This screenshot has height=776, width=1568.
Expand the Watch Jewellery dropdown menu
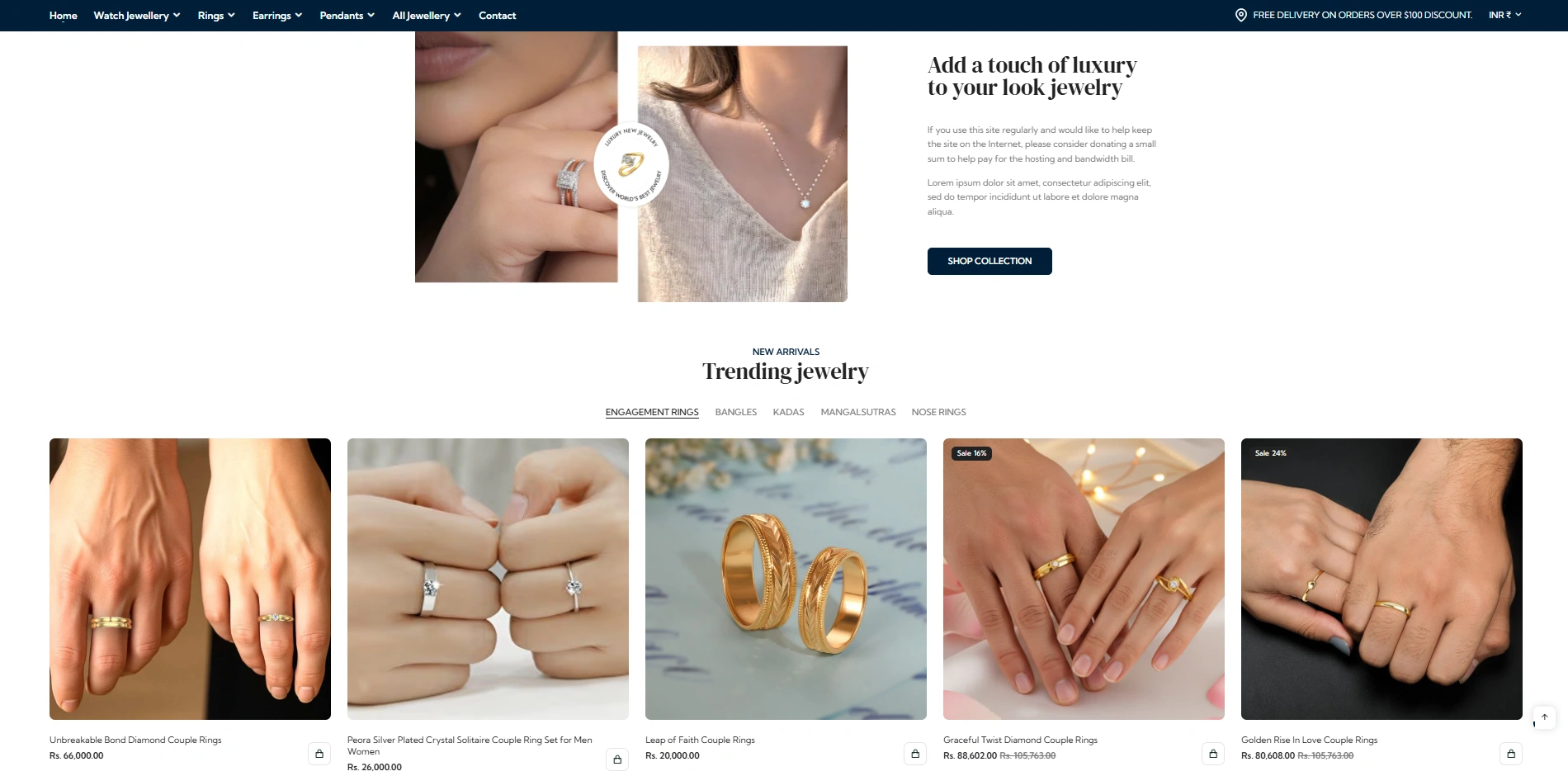[x=137, y=16]
